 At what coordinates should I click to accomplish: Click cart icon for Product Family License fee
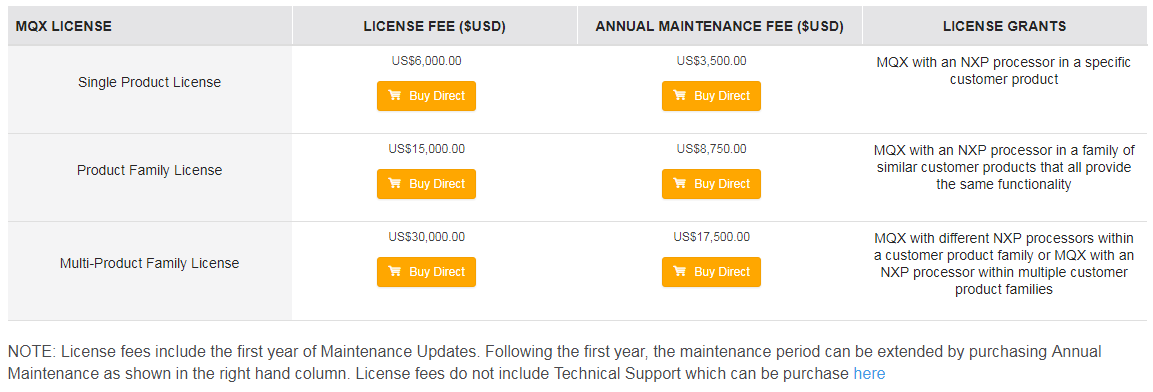[395, 184]
